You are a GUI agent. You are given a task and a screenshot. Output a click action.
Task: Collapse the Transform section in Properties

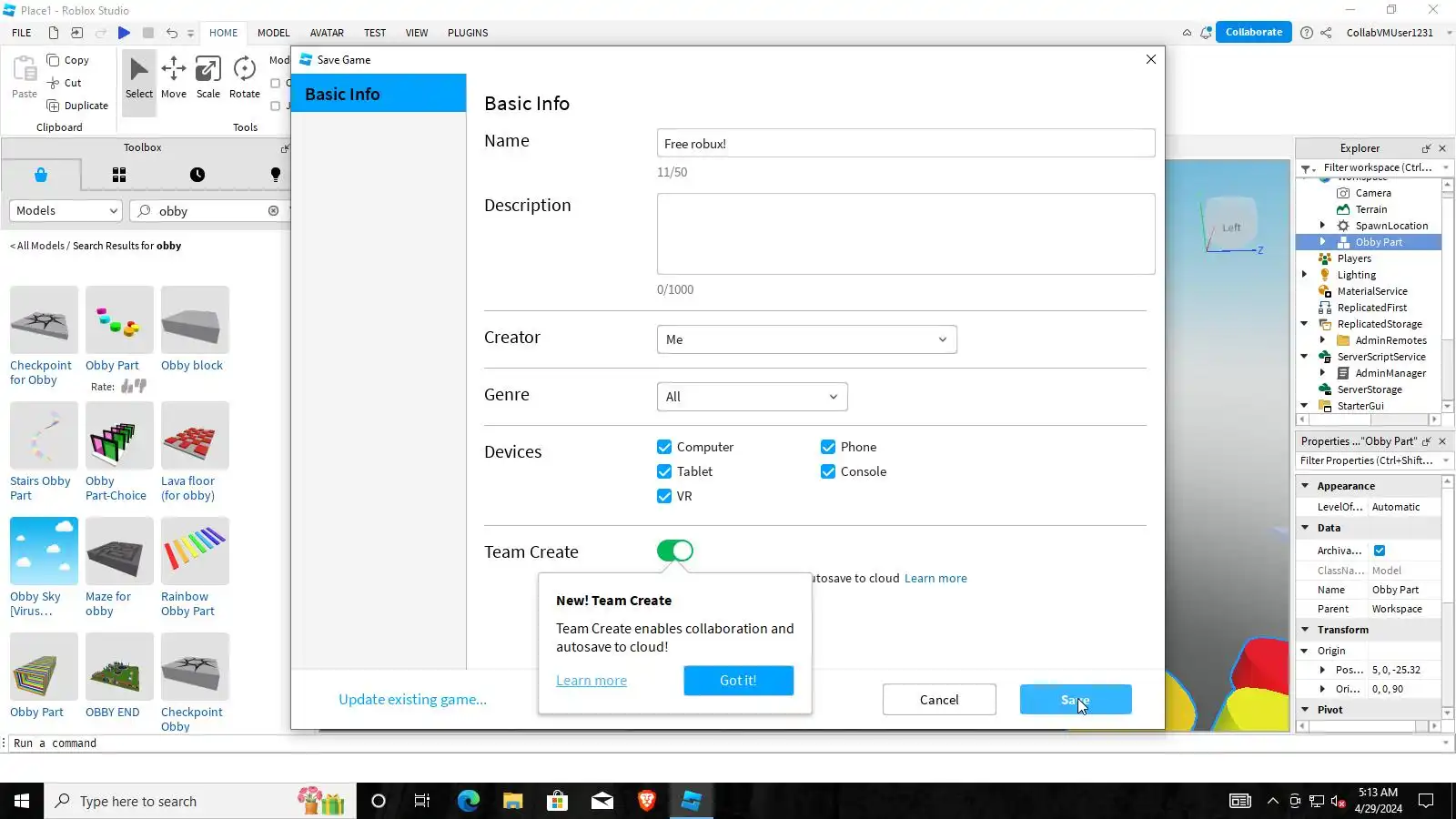1305,630
